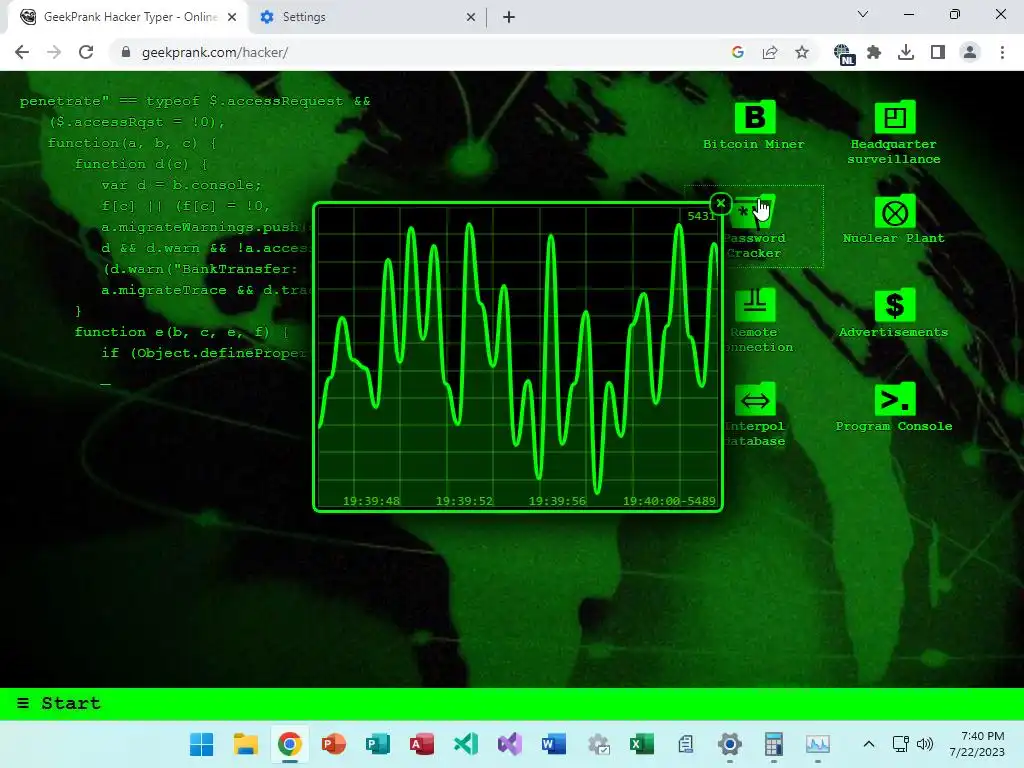Open a new browser tab
Image resolution: width=1024 pixels, height=768 pixels.
click(x=509, y=18)
